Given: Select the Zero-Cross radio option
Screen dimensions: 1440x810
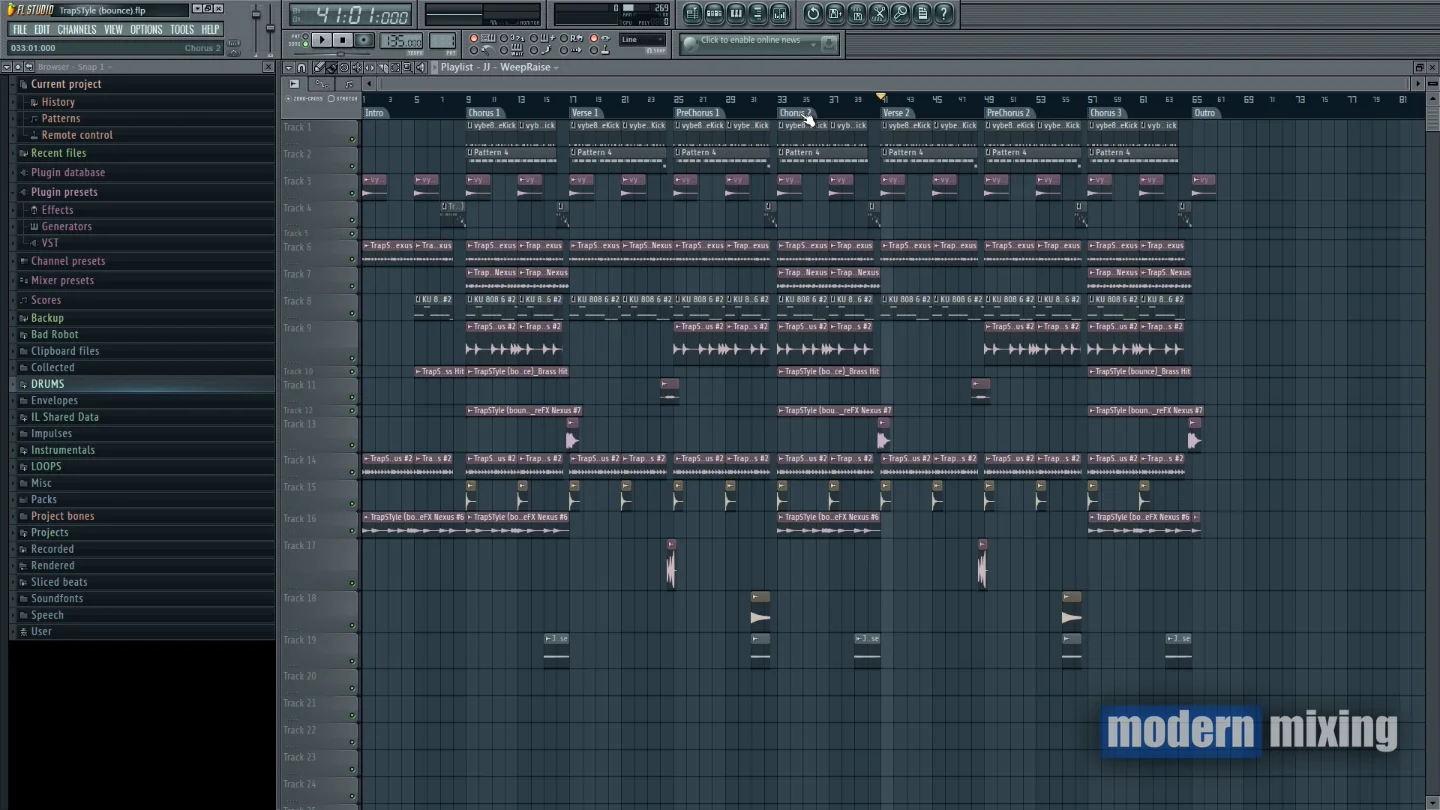Looking at the screenshot, I should 290,99.
